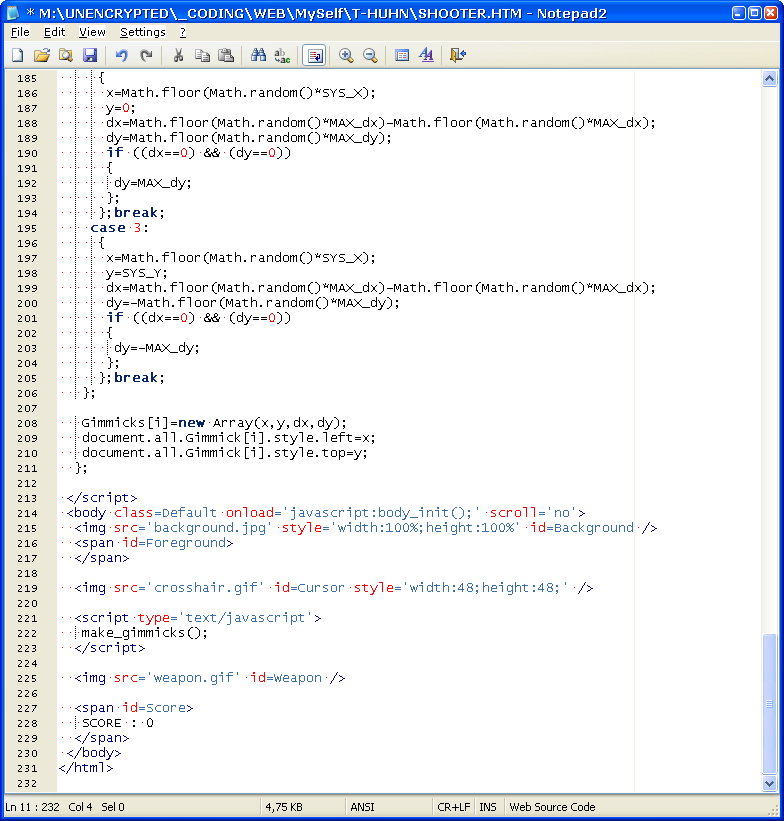Open the ? help menu
Screen dimensions: 784x821
[x=183, y=32]
